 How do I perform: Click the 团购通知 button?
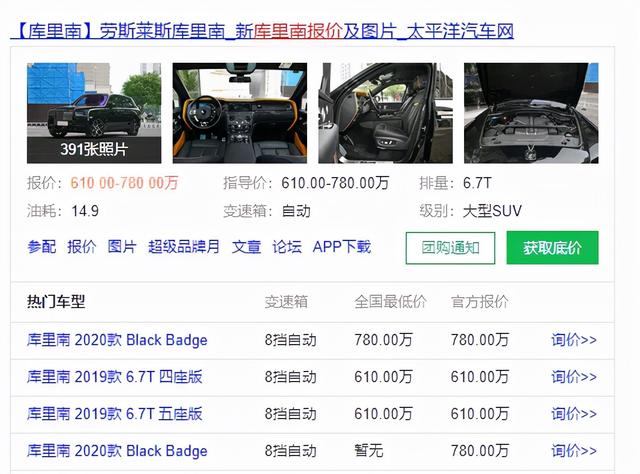pyautogui.click(x=450, y=248)
